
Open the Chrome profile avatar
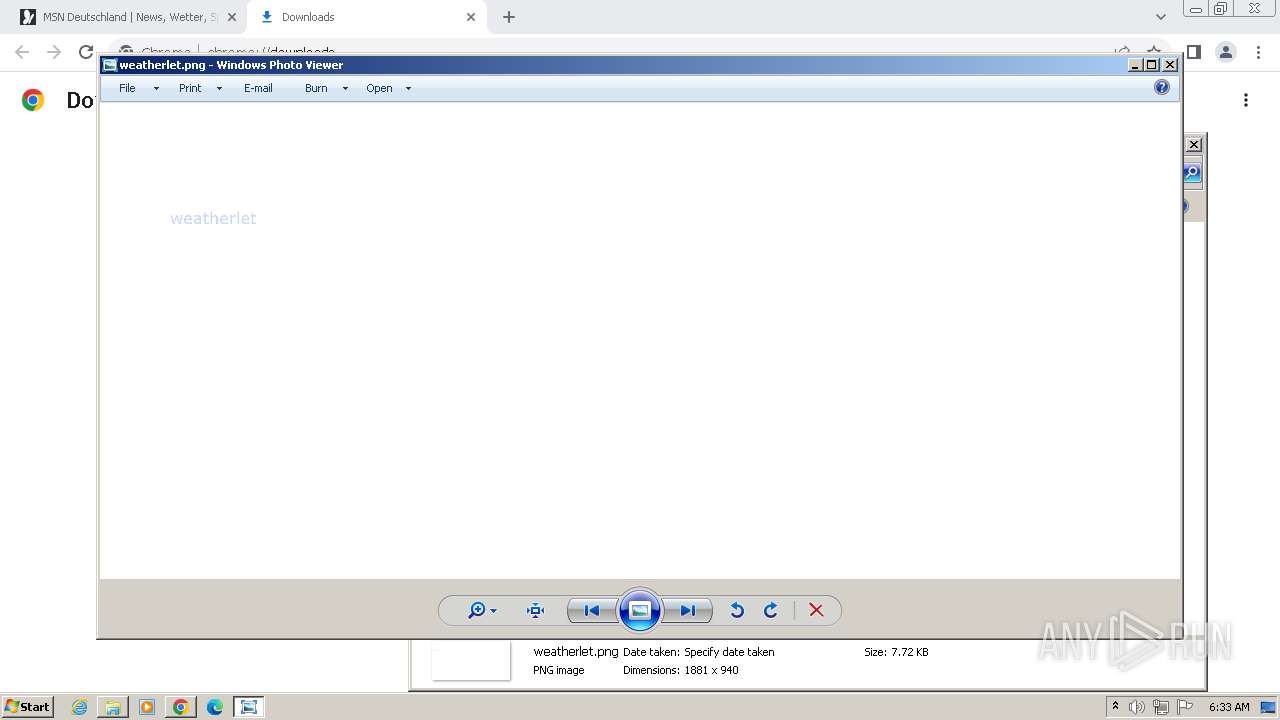coord(1226,52)
